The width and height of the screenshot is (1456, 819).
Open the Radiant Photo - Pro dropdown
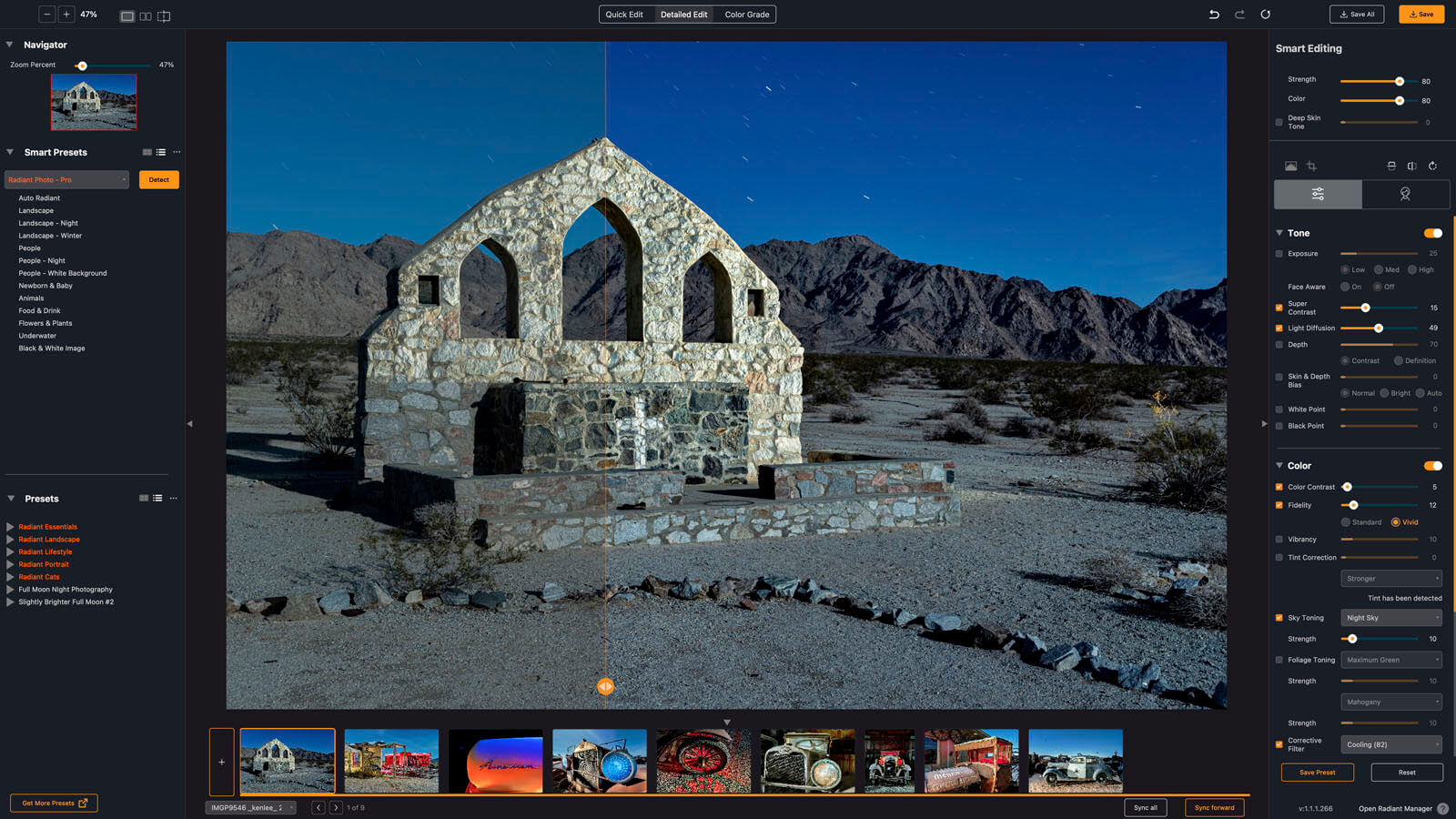(67, 179)
